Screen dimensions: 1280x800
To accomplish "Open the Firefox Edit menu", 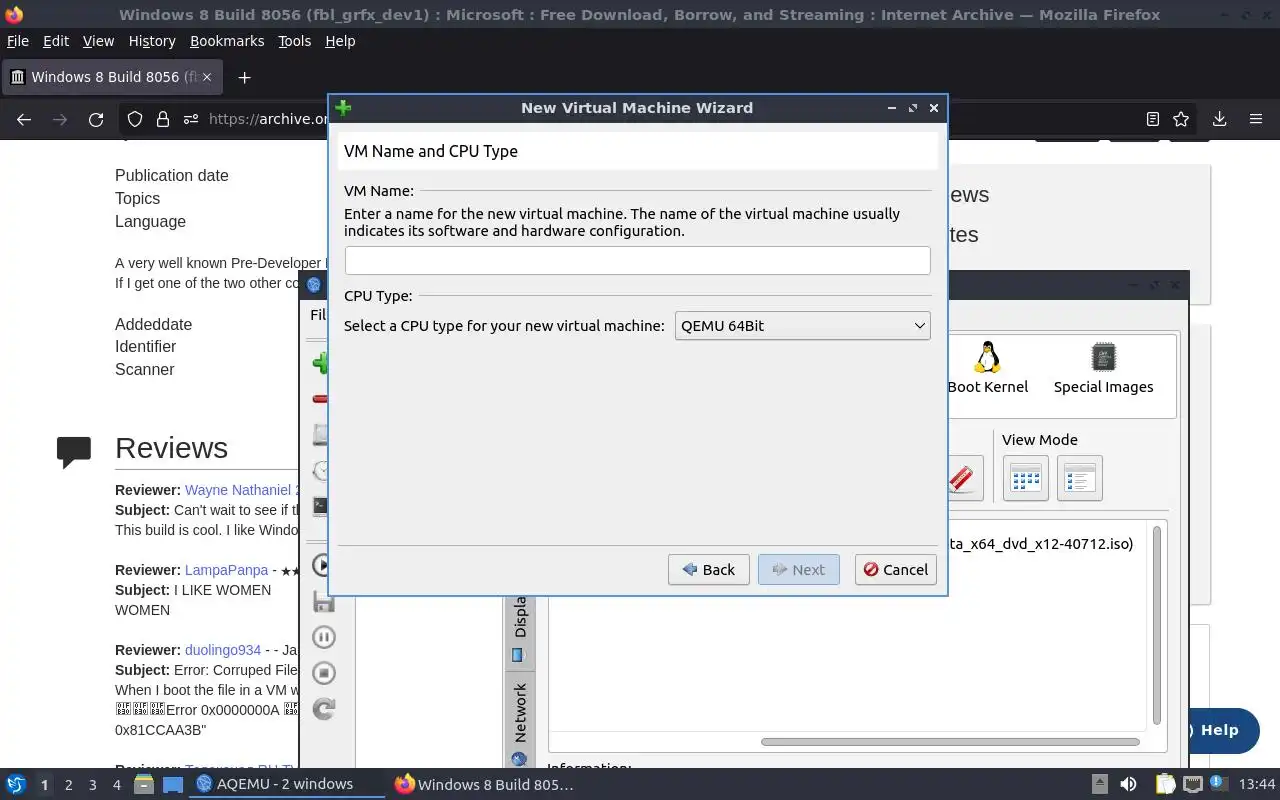I will pos(56,41).
